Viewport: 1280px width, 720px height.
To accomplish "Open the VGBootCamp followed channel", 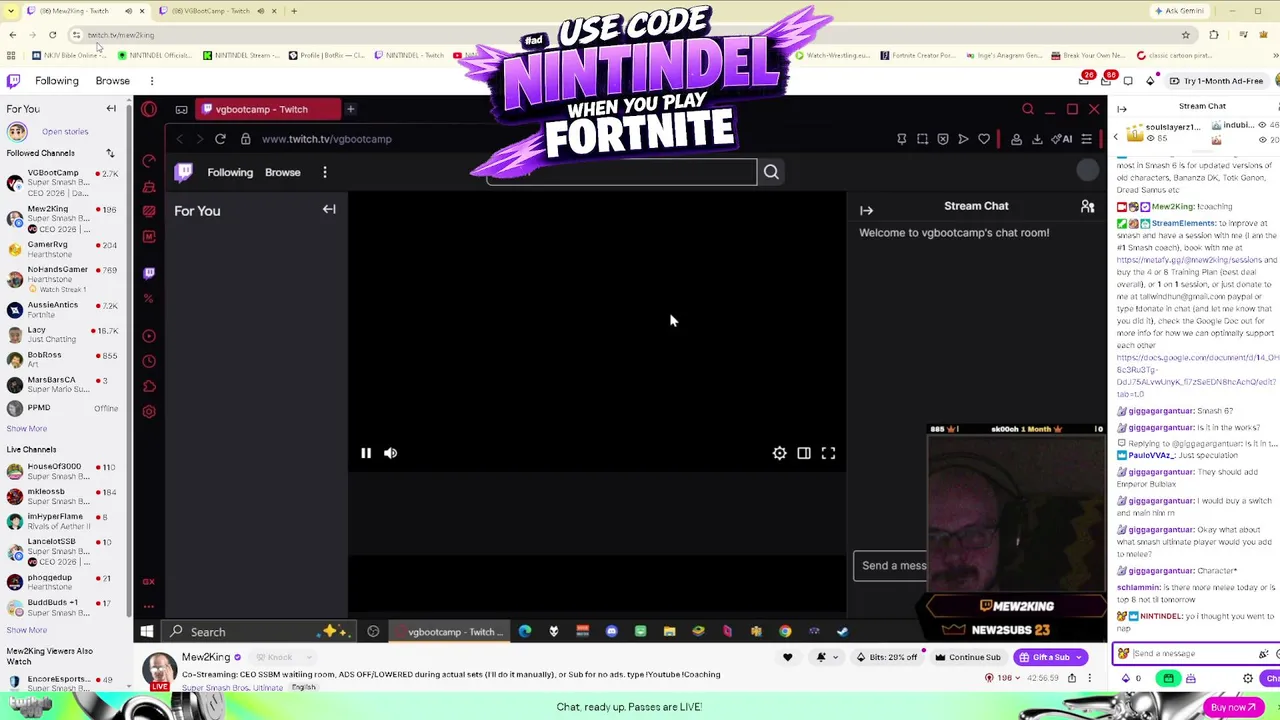I will (62, 183).
